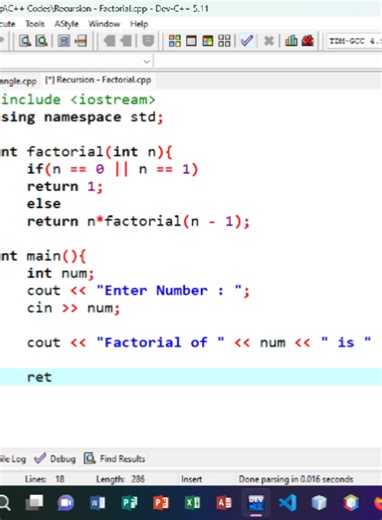Click the 'main(){' code line
Image resolution: width=382 pixels, height=520 pixels.
click(x=56, y=256)
